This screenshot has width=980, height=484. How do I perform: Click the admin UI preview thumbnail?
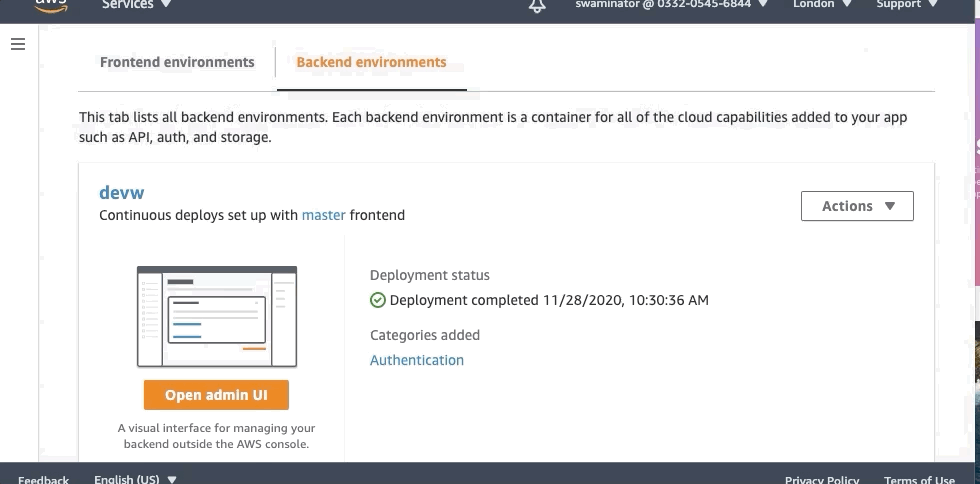217,316
